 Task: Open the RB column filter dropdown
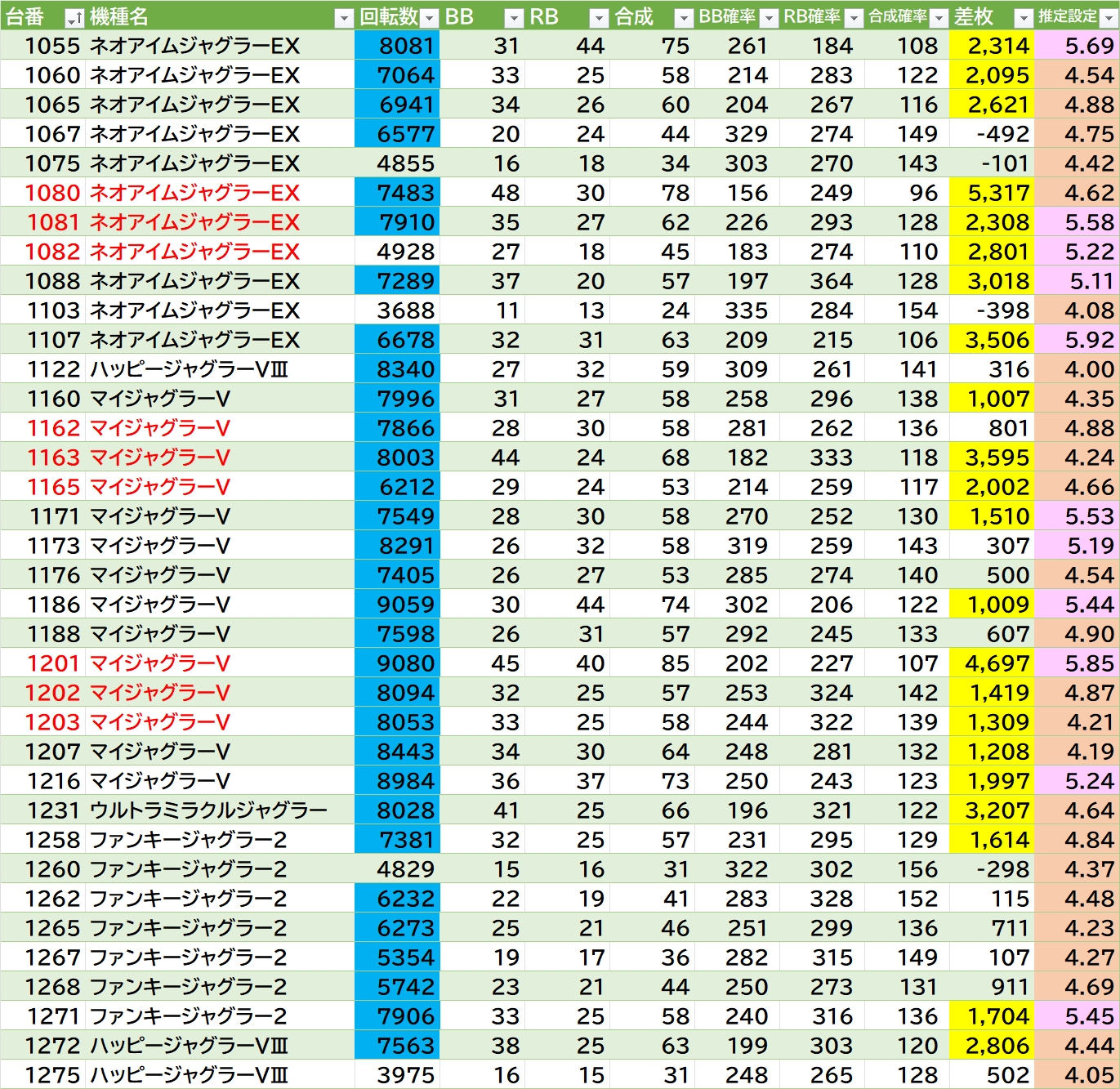coord(599,18)
